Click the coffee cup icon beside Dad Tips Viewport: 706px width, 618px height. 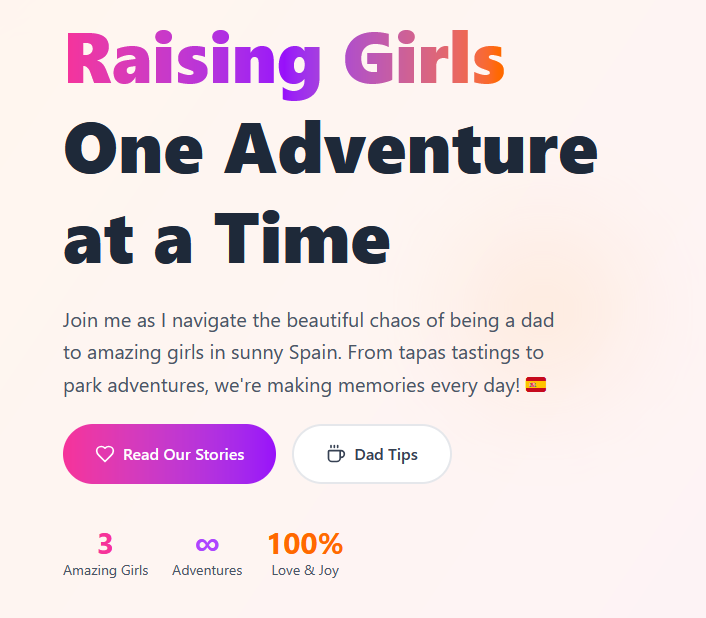336,454
